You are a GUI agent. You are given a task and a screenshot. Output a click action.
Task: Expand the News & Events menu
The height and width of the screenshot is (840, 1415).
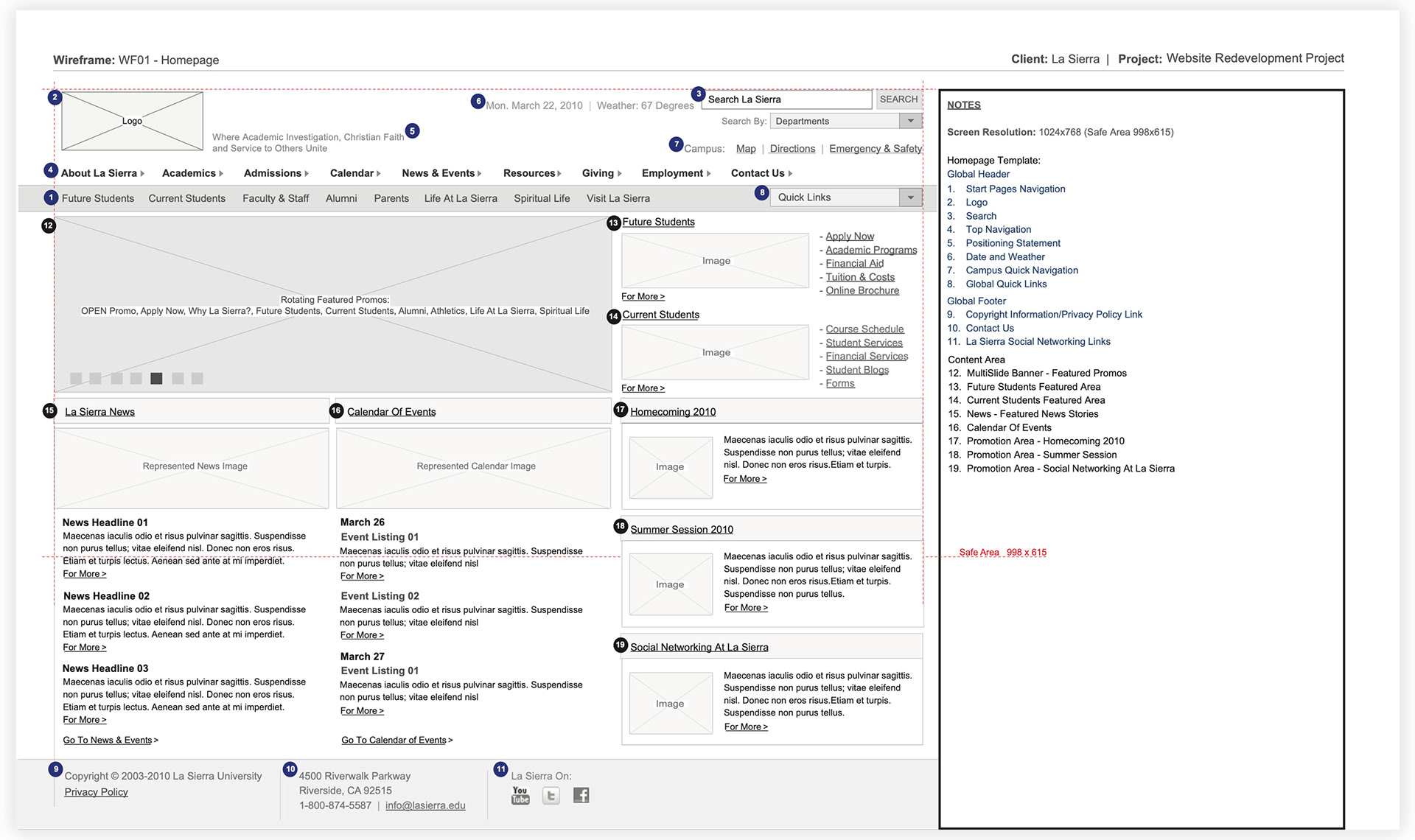[x=441, y=173]
